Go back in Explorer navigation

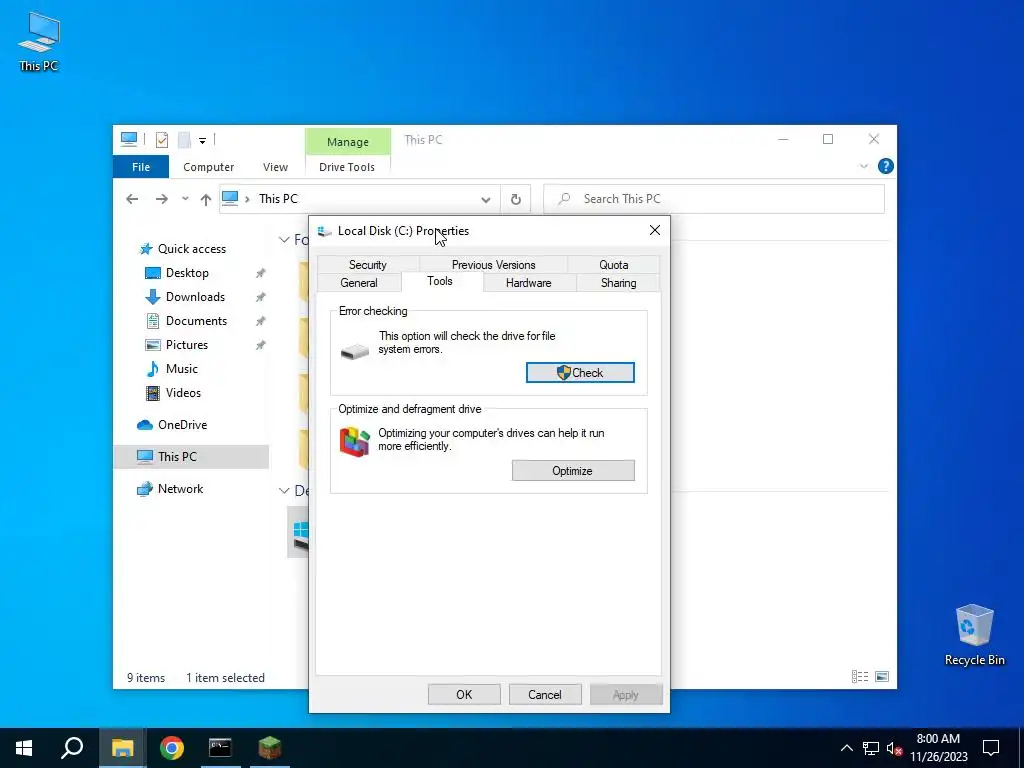point(132,199)
